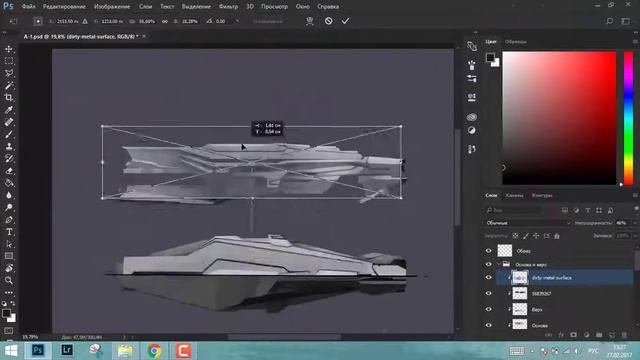Hide the Основа layer
Viewport: 640px width, 360px height.
[489, 325]
